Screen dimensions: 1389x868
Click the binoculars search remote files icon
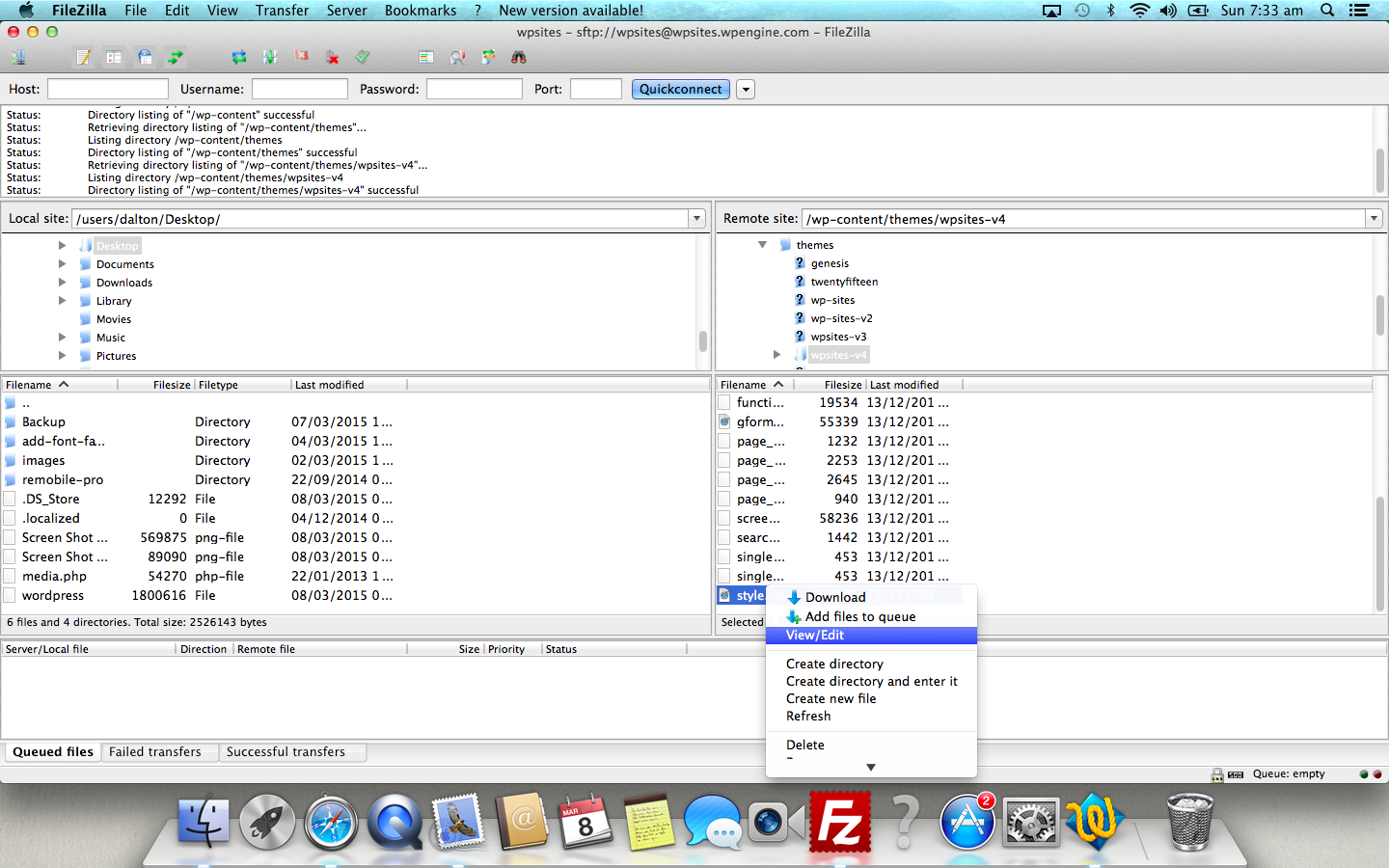[519, 58]
